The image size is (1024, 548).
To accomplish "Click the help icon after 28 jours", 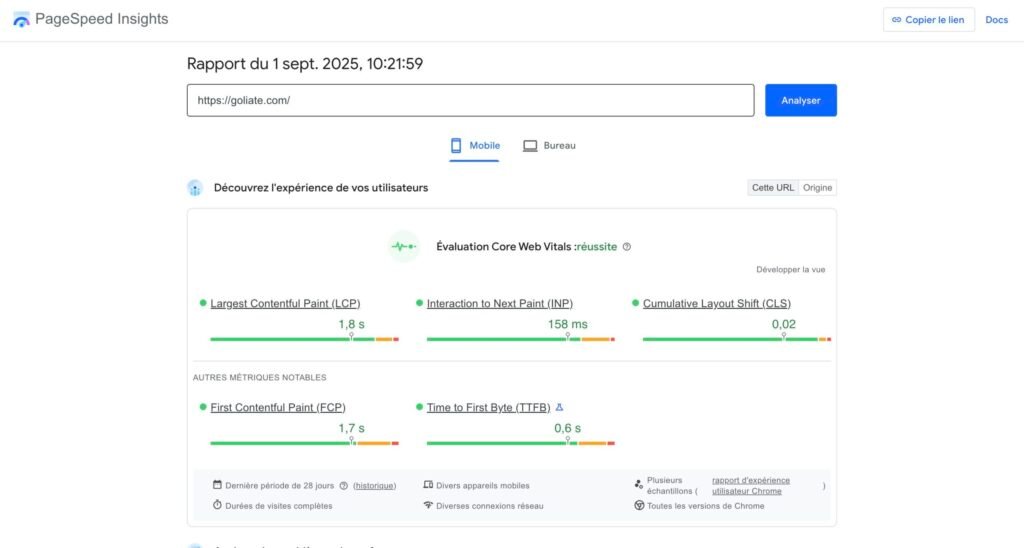I will pos(344,486).
